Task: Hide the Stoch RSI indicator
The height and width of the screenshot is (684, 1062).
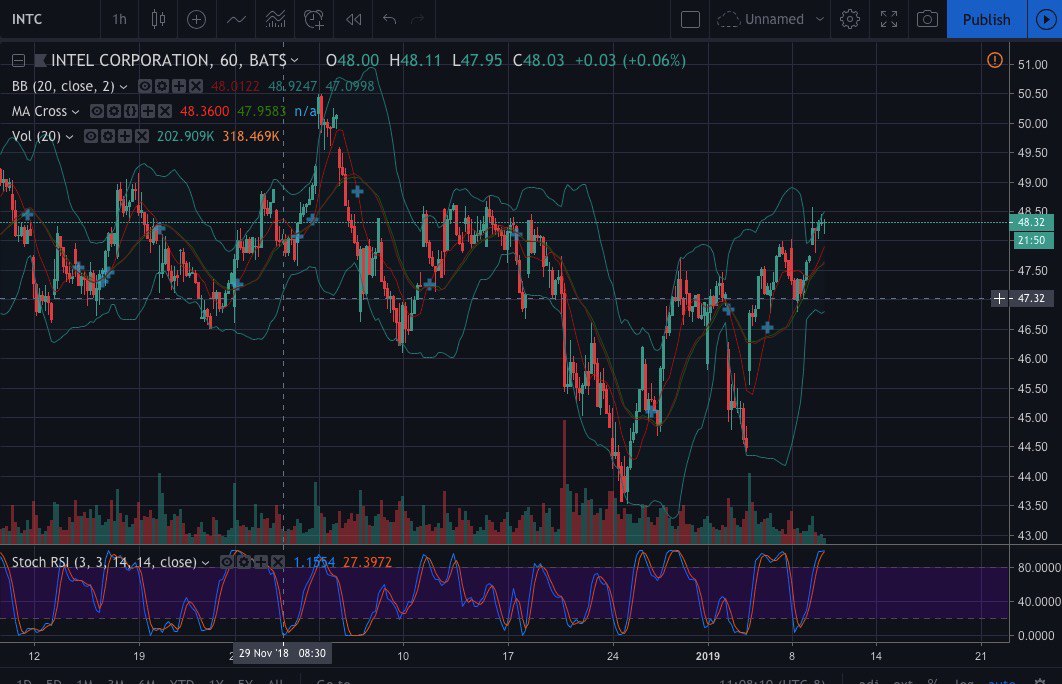Action: tap(228, 563)
